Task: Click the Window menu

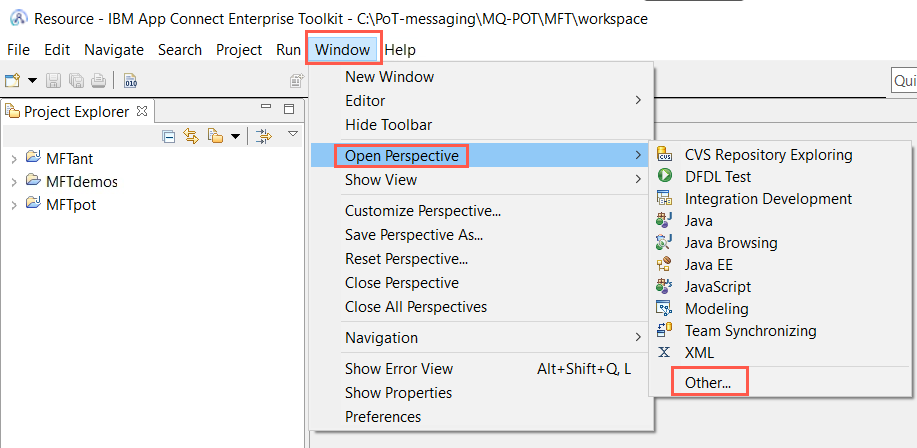Action: pyautogui.click(x=343, y=50)
